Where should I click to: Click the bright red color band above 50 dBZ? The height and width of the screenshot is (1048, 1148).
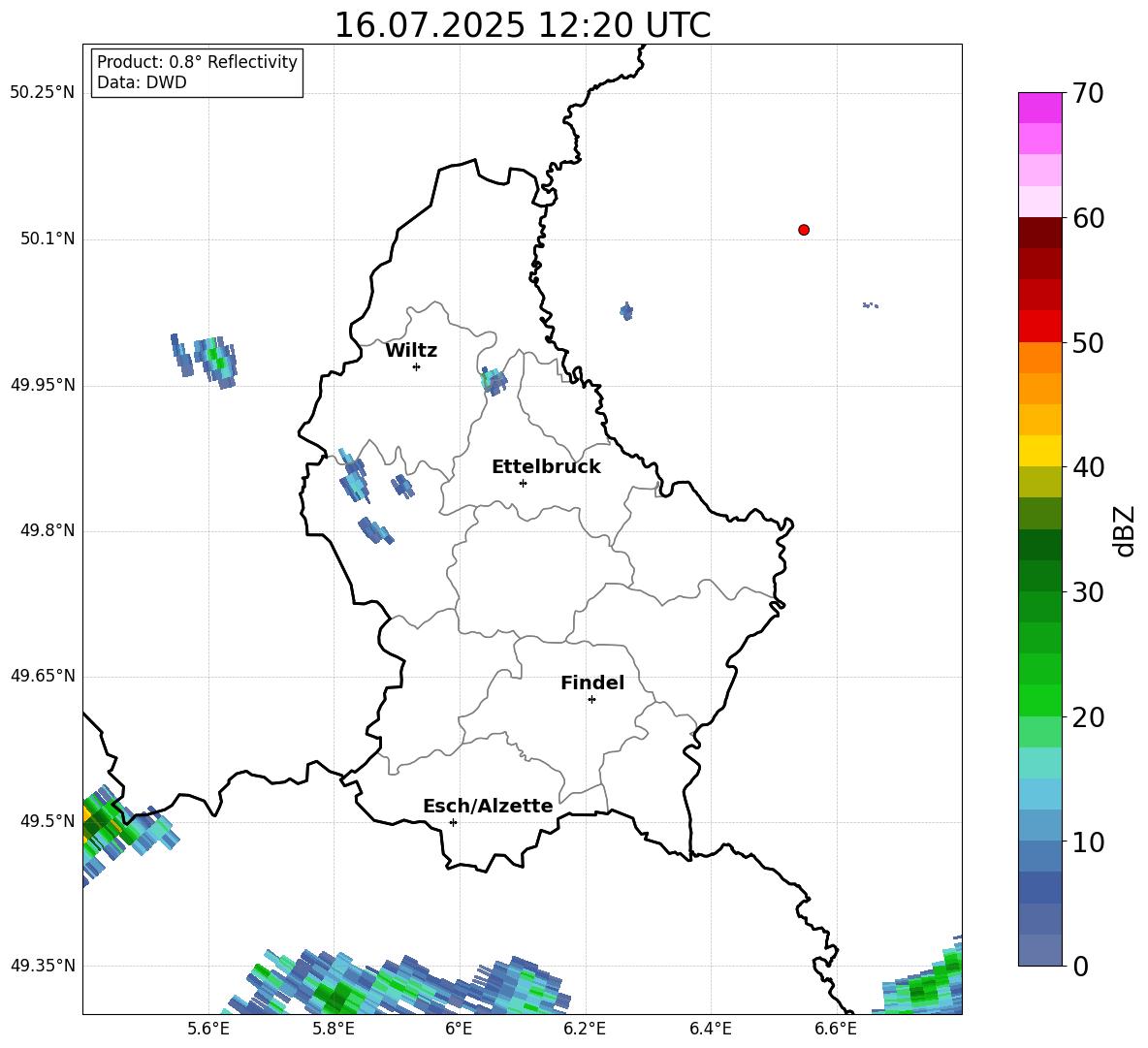(x=1039, y=327)
